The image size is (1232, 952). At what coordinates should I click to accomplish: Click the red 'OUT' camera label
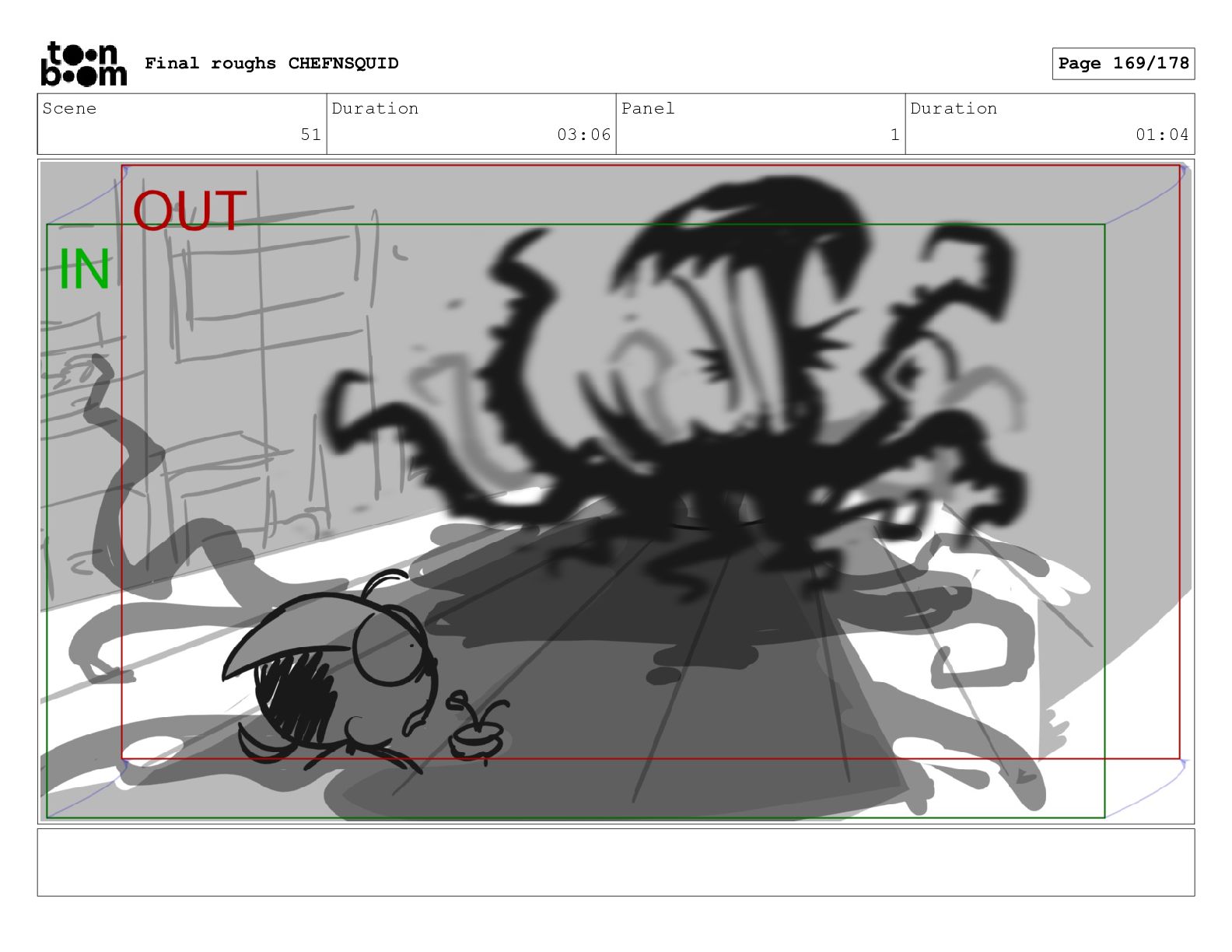pos(190,211)
